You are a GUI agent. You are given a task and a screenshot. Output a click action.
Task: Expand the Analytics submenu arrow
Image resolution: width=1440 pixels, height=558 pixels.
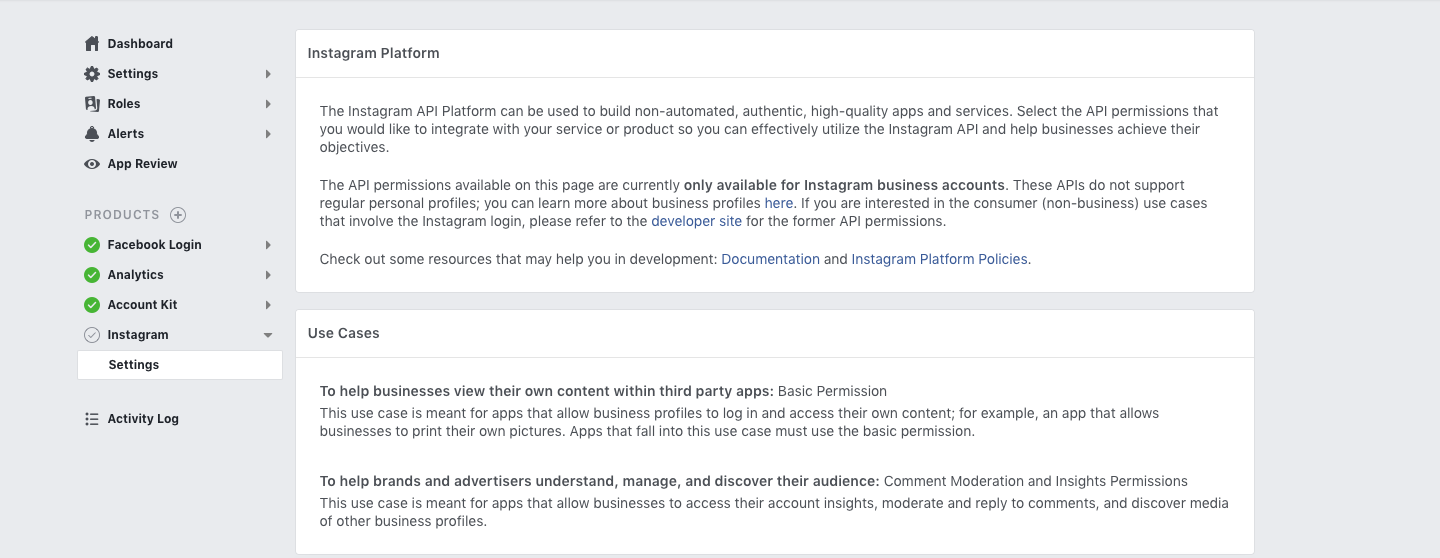point(268,275)
